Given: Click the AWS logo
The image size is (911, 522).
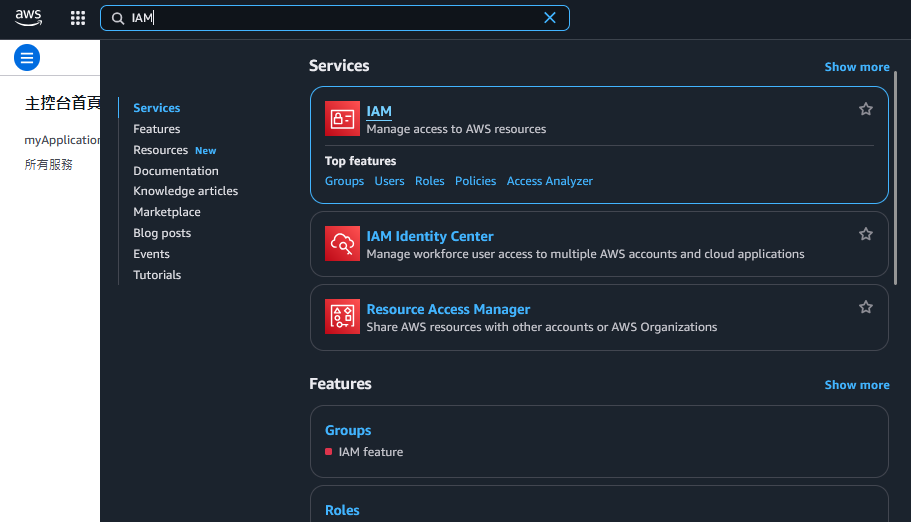Looking at the screenshot, I should tap(28, 18).
